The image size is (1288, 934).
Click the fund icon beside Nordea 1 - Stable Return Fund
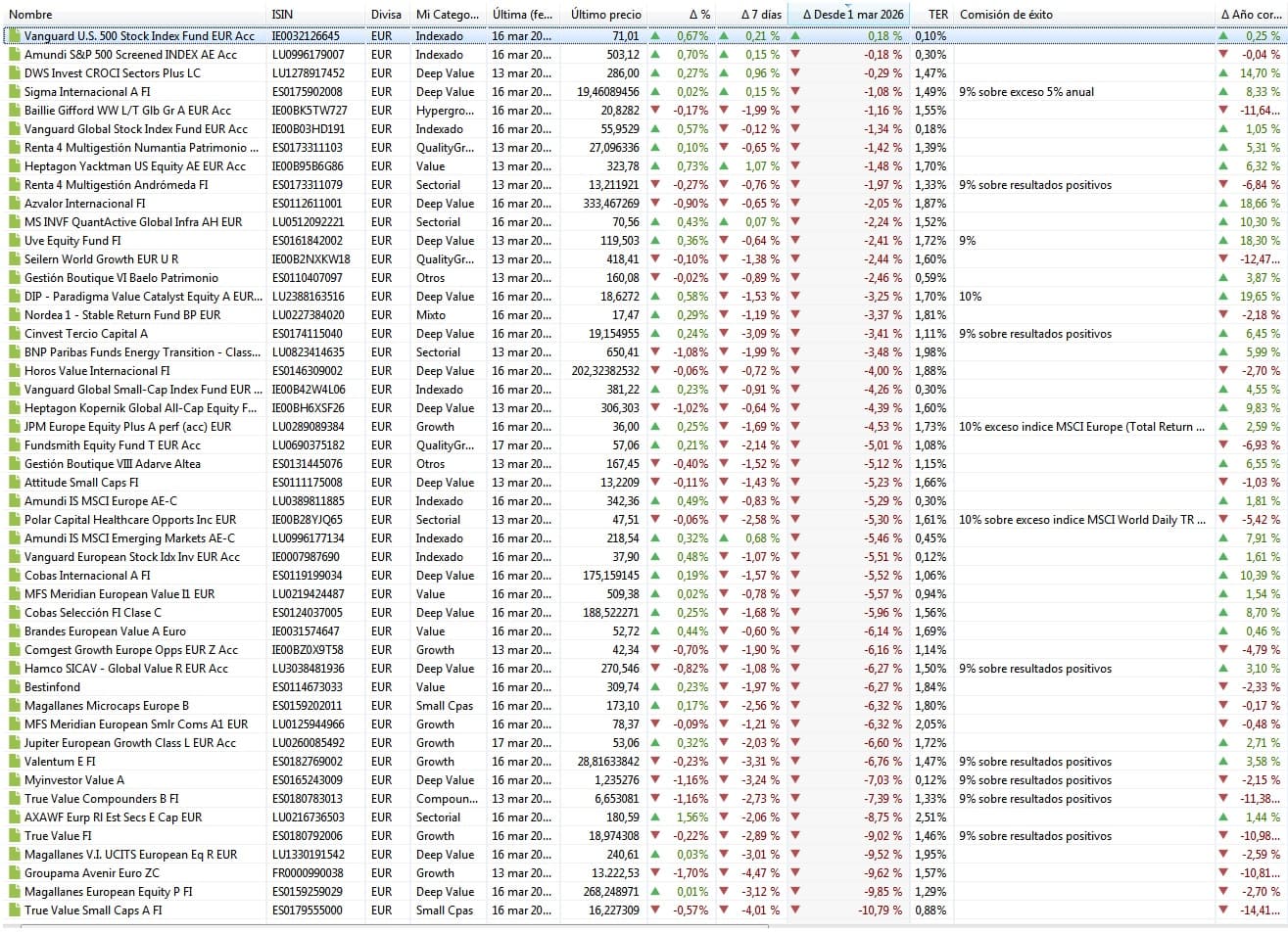(14, 315)
